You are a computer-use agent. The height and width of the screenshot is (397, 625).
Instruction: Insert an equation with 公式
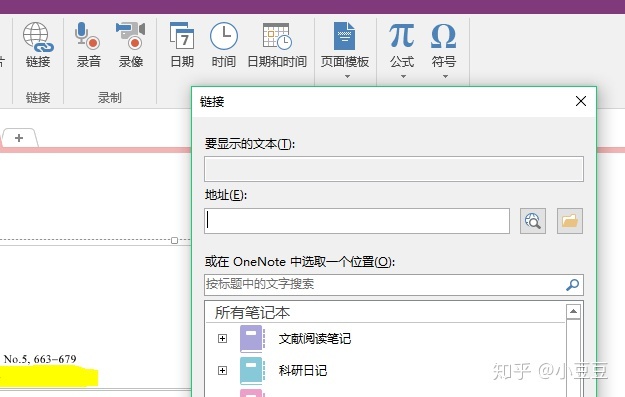tap(402, 45)
